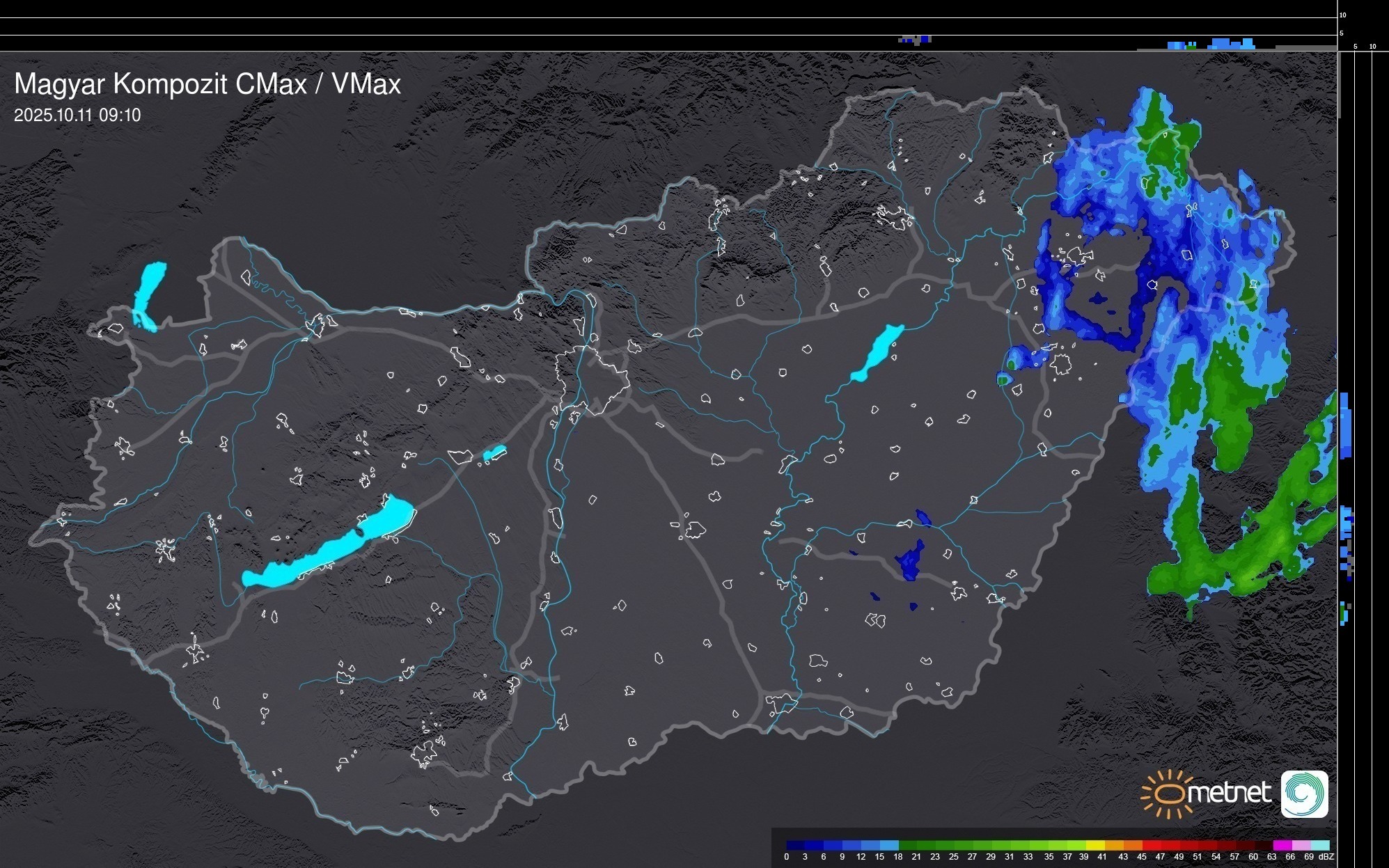1389x868 pixels.
Task: Click the white spiral radar app logo
Action: point(1304,794)
